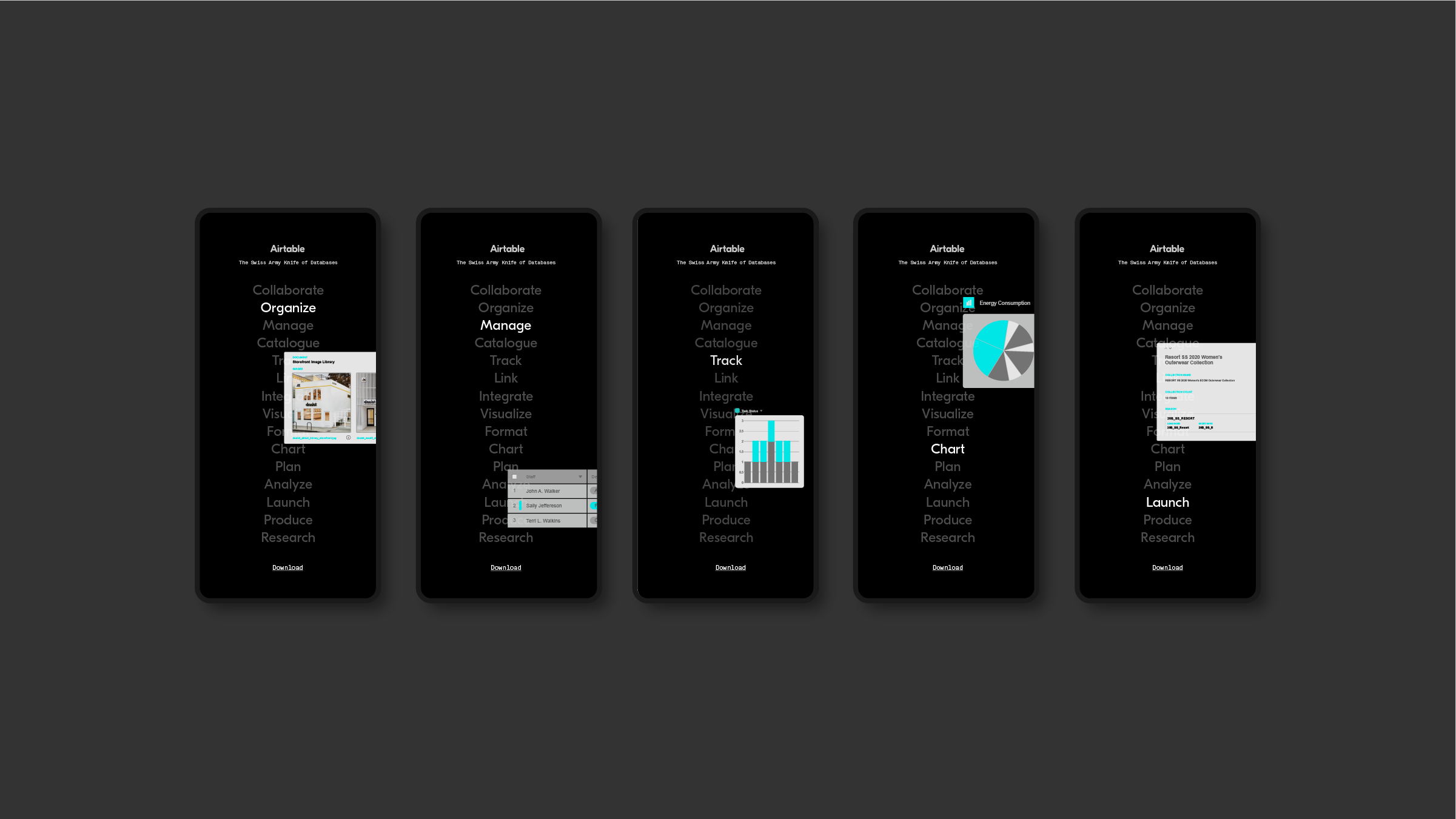This screenshot has height=819, width=1456.
Task: Choose Produce on the Track-highlighted phone
Action: coord(726,520)
